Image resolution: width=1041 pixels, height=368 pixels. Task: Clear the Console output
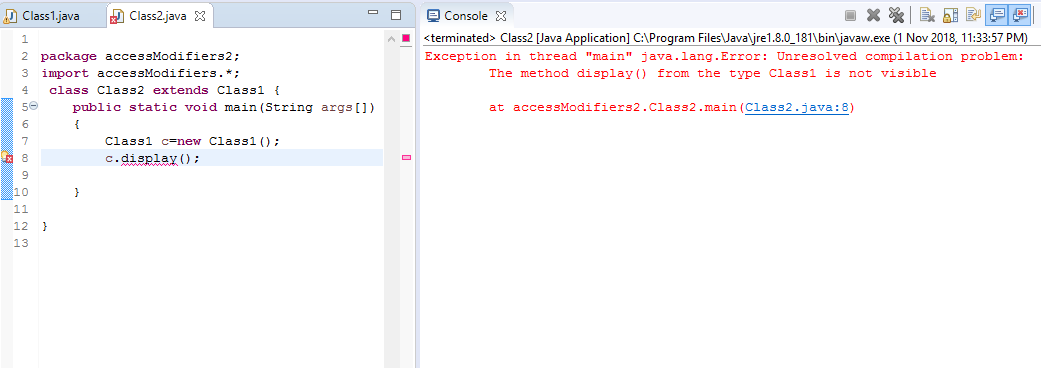point(927,15)
